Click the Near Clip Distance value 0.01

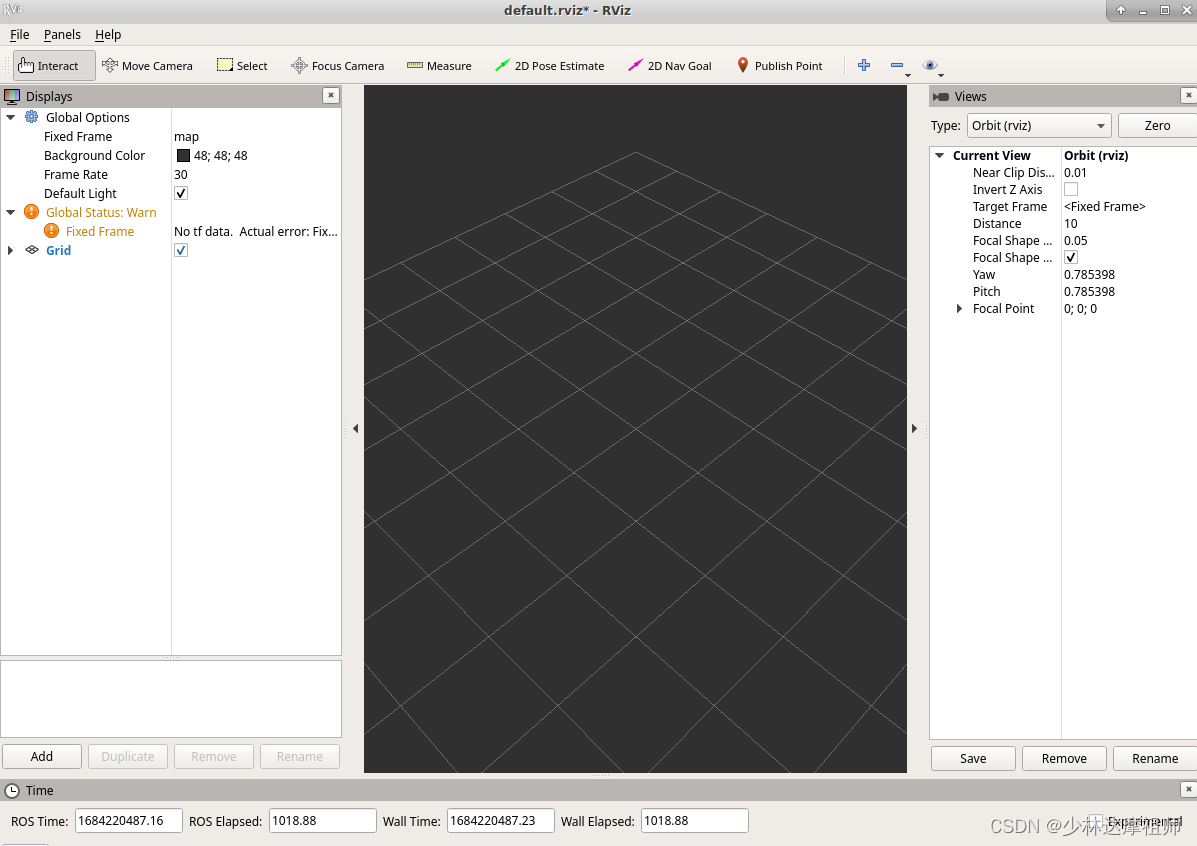pyautogui.click(x=1076, y=173)
